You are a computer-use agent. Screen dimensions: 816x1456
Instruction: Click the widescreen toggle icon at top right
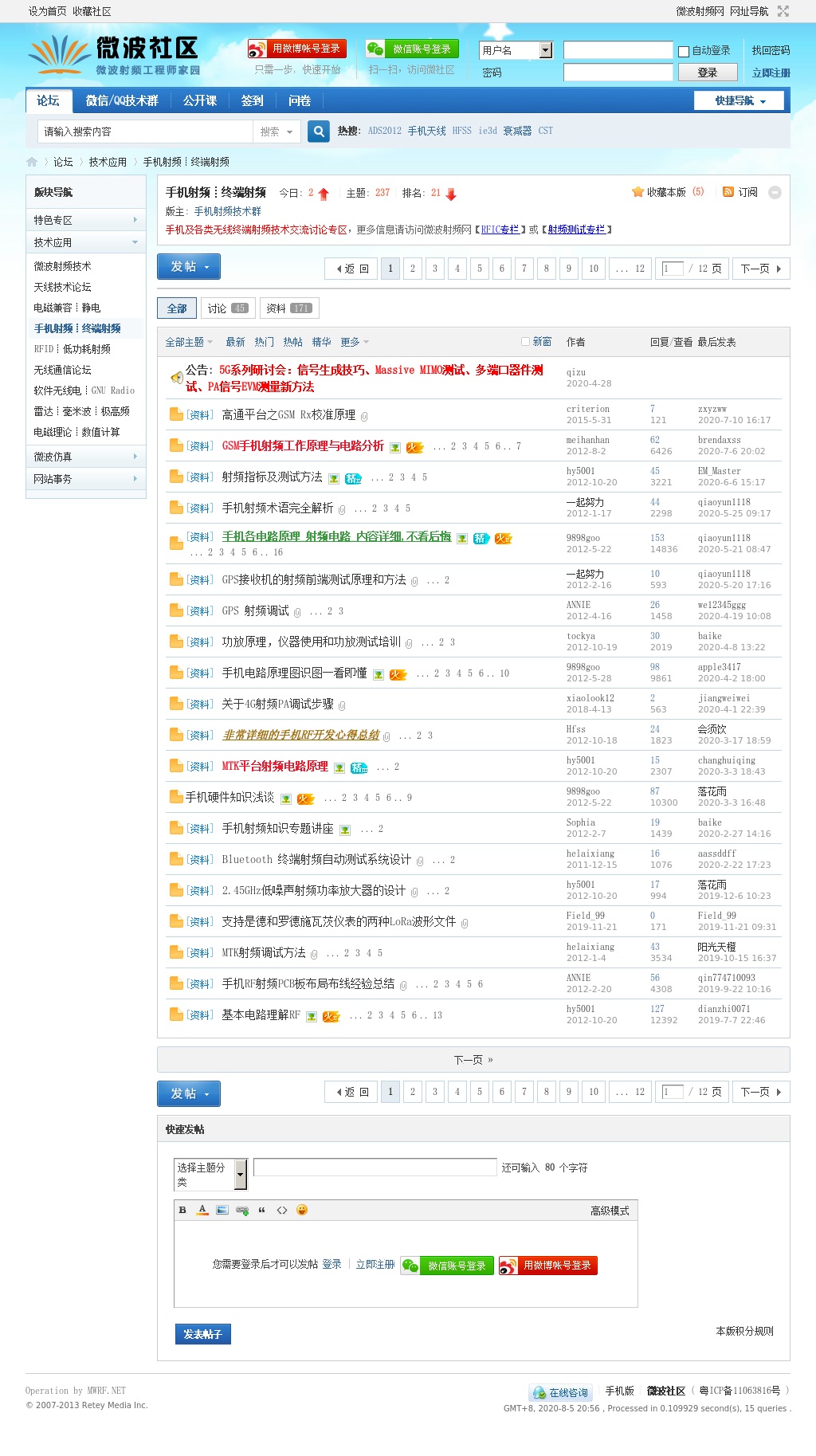click(783, 11)
